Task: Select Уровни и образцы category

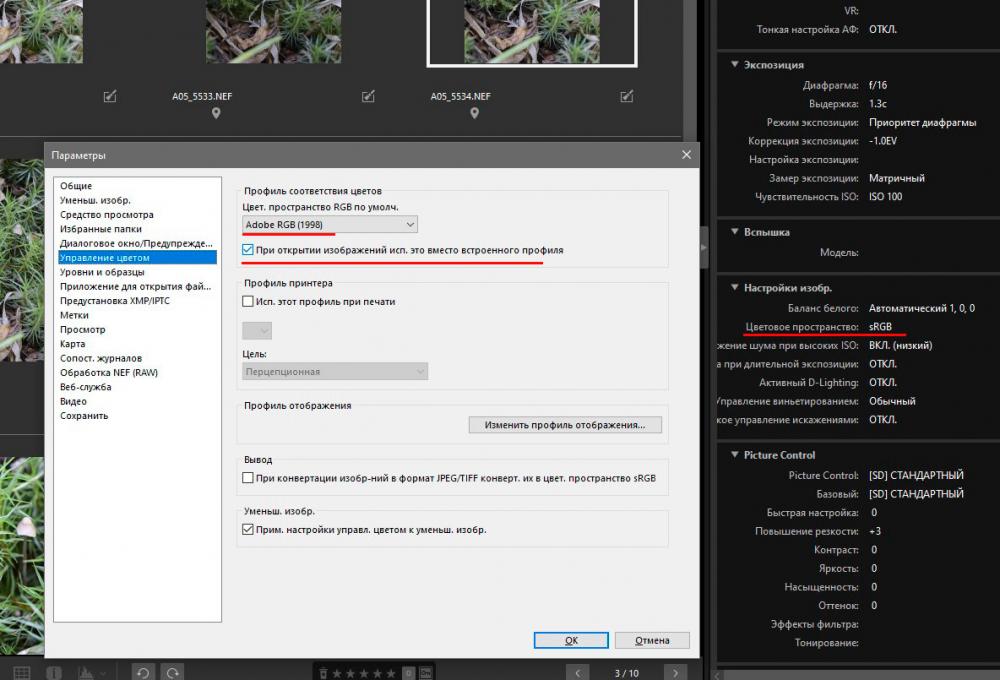Action: [137, 272]
